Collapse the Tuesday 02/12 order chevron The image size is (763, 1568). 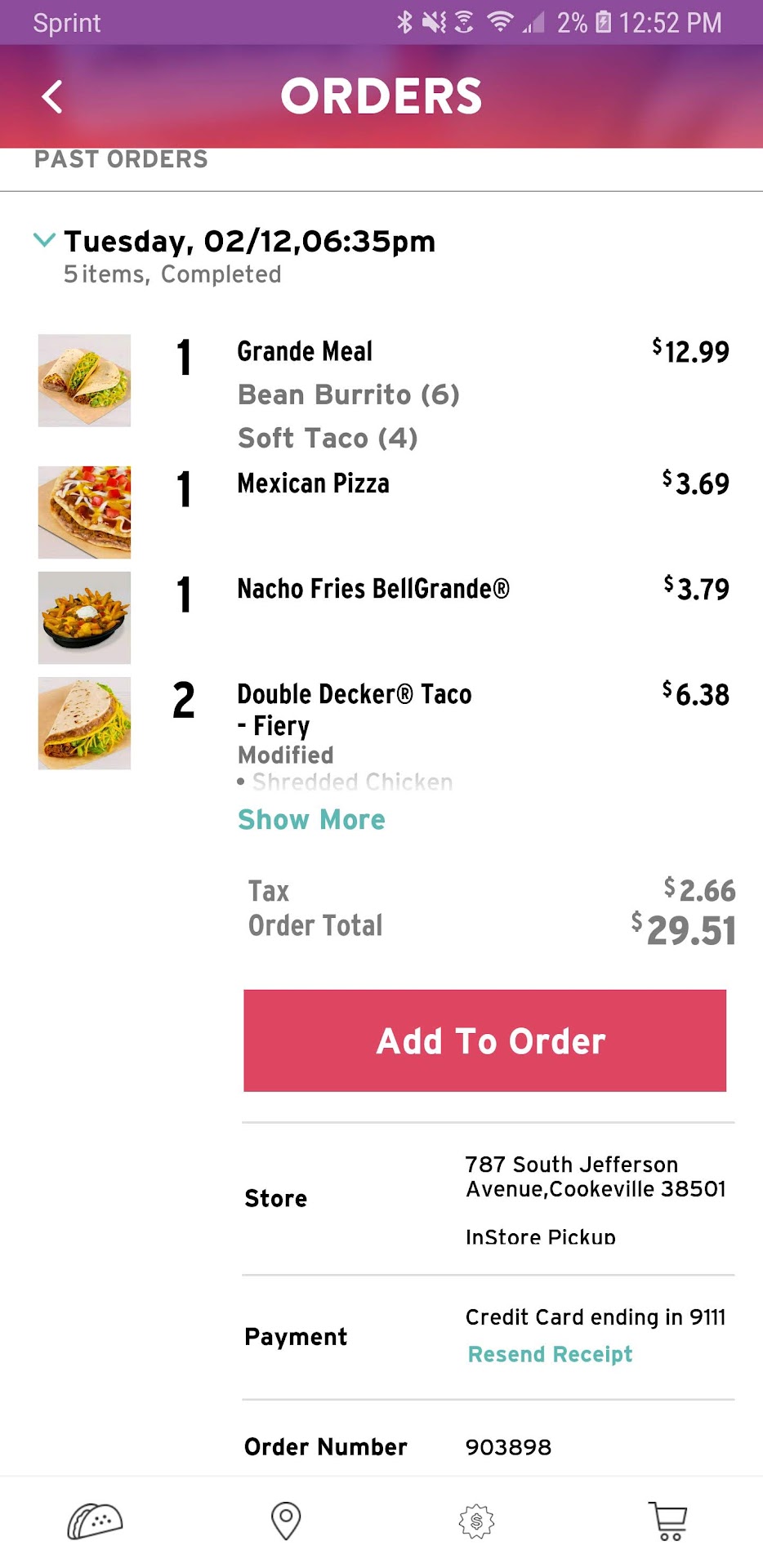[44, 240]
